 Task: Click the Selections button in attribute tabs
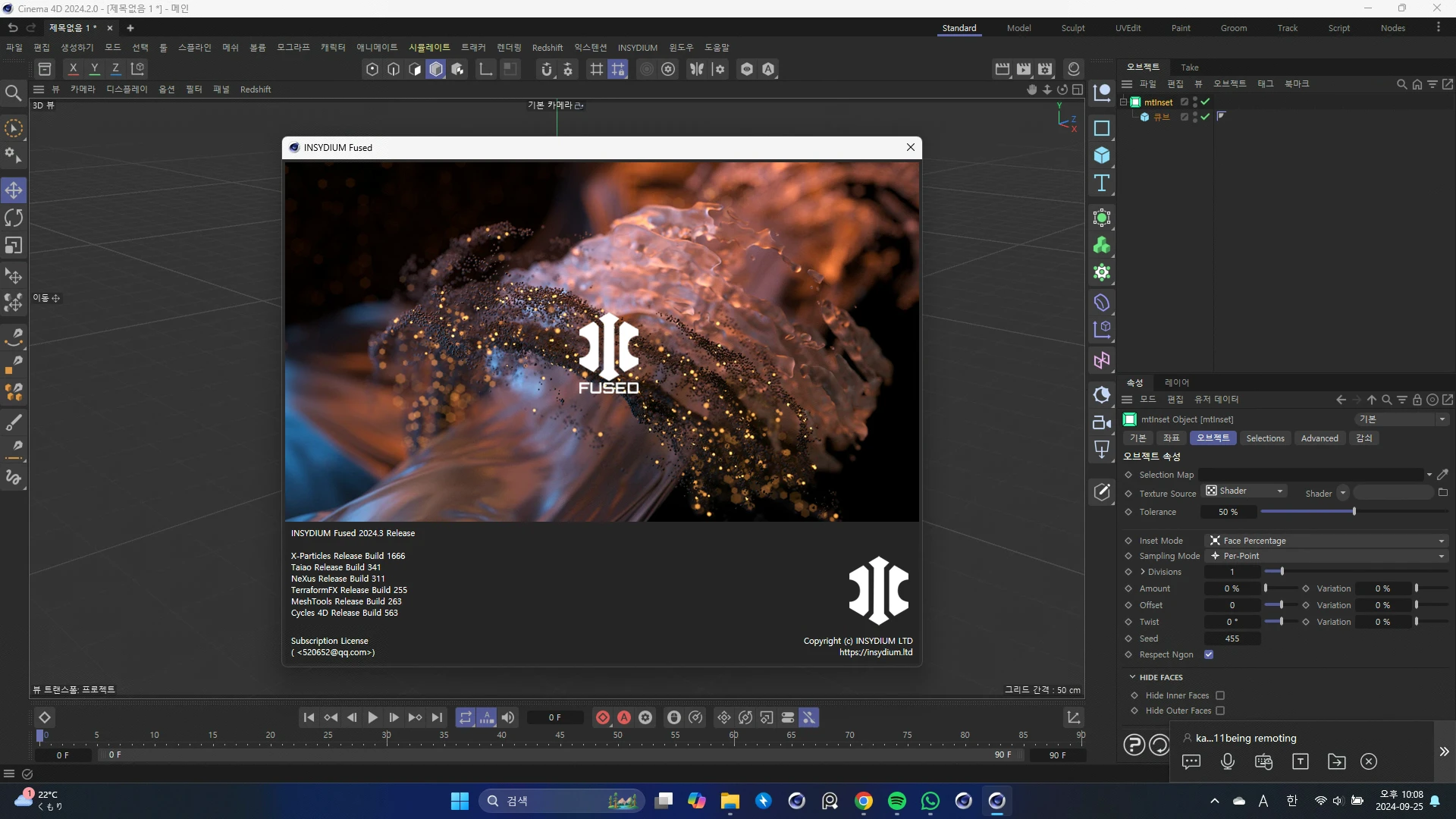pyautogui.click(x=1265, y=438)
